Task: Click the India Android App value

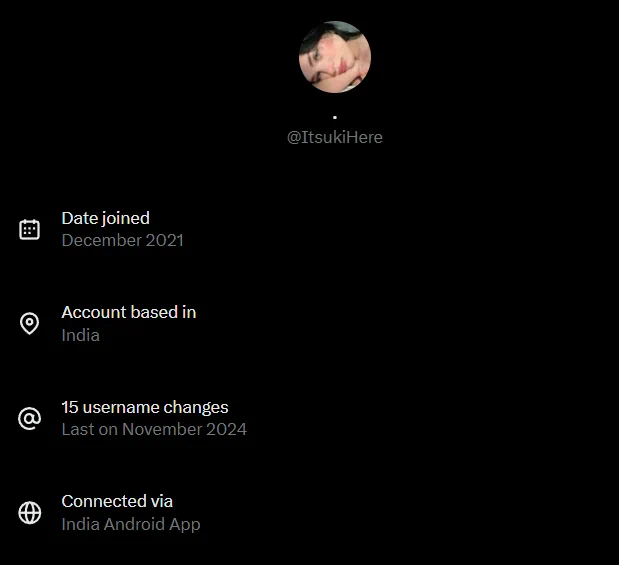Action: 131,524
